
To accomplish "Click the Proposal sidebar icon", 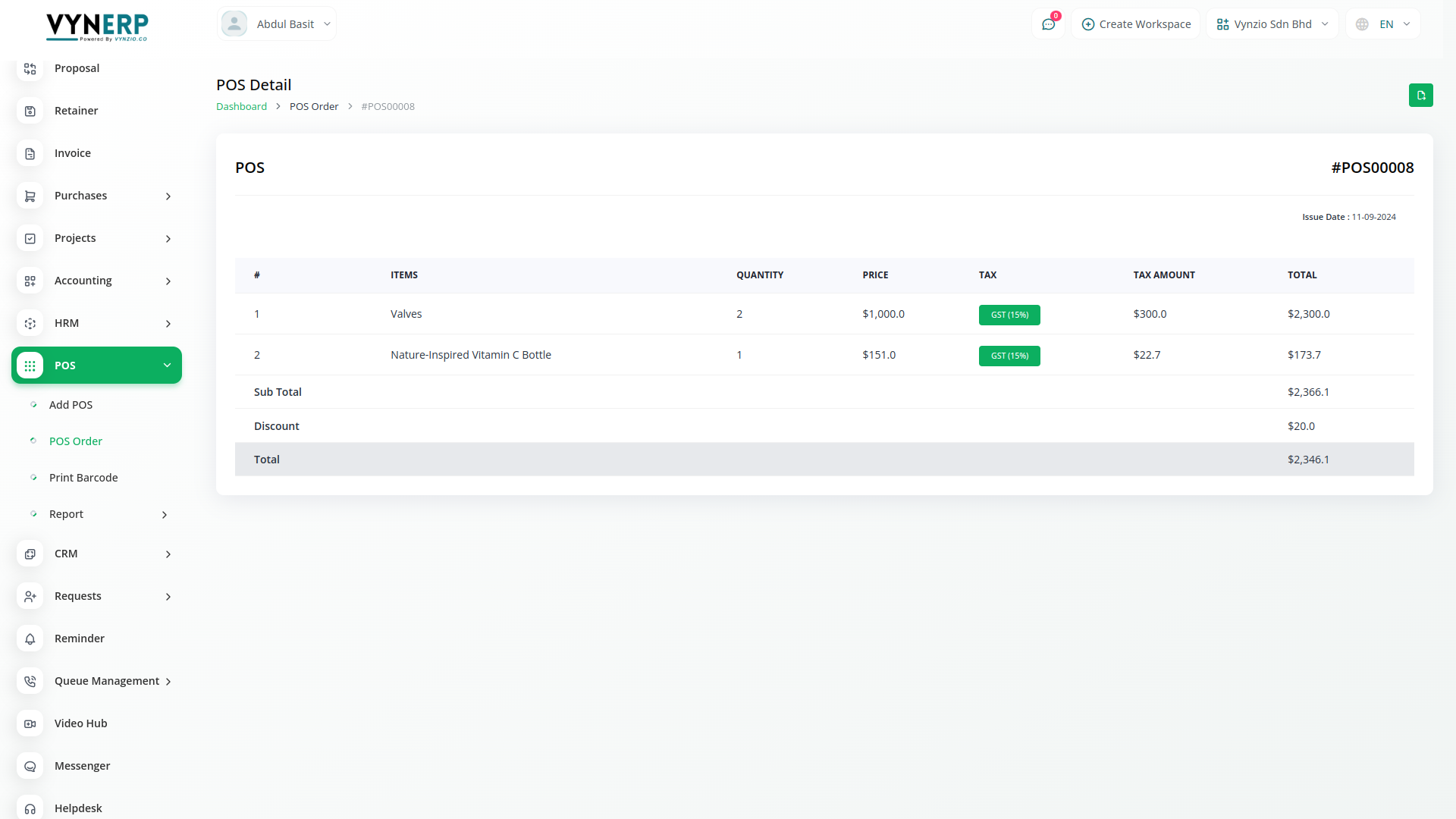I will pyautogui.click(x=30, y=68).
